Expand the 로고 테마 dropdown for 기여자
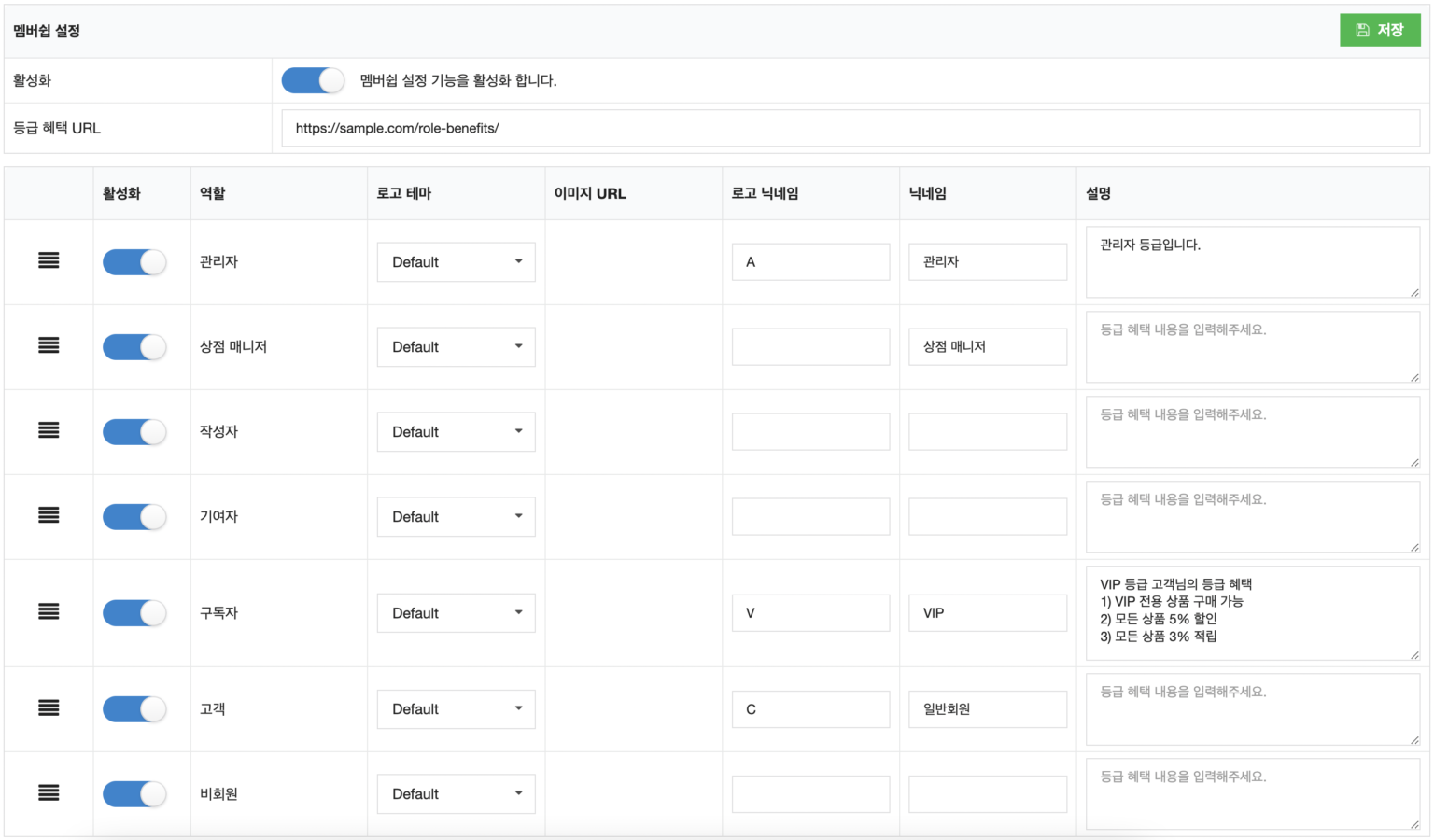 coord(456,517)
